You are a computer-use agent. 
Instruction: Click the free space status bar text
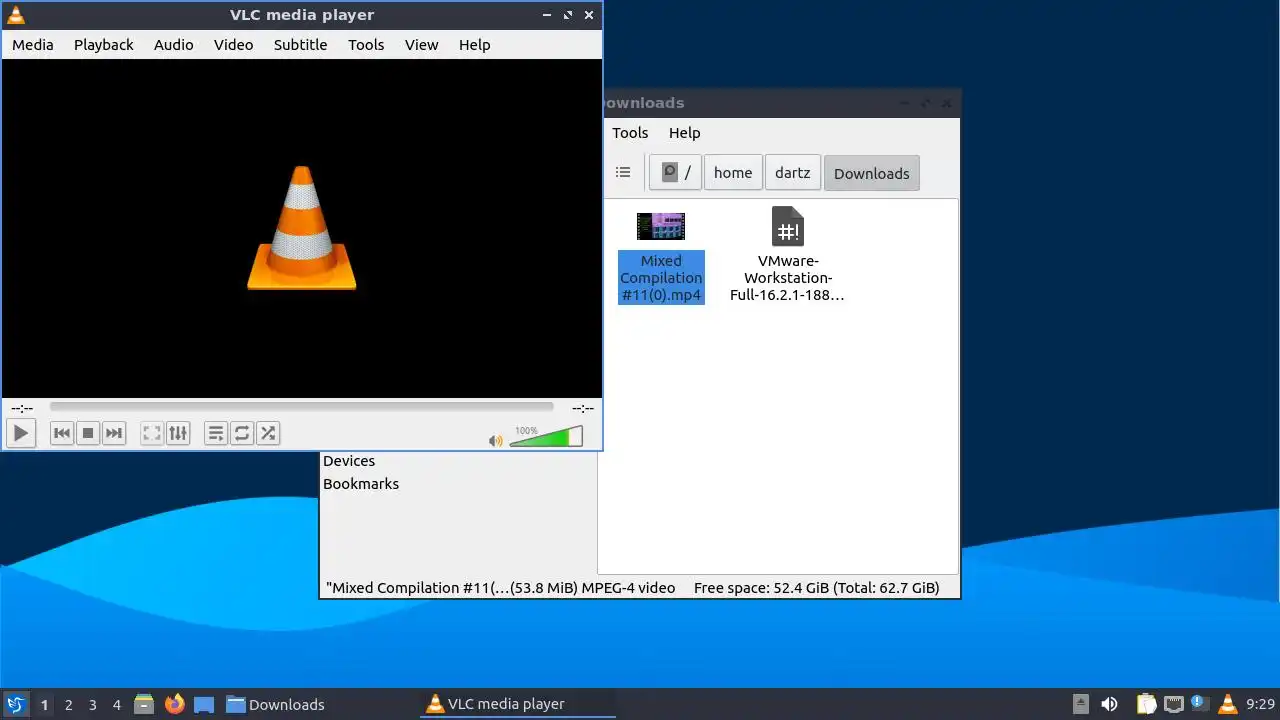pyautogui.click(x=817, y=588)
